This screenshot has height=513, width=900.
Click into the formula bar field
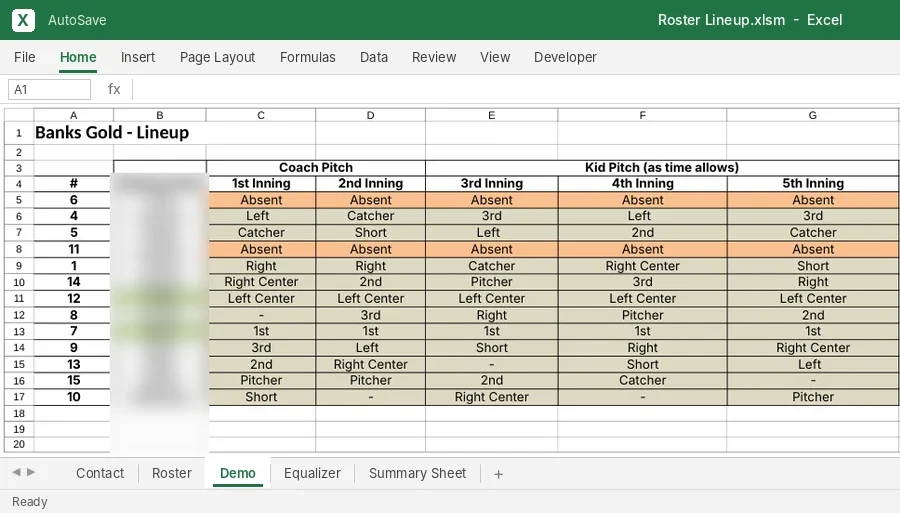515,90
